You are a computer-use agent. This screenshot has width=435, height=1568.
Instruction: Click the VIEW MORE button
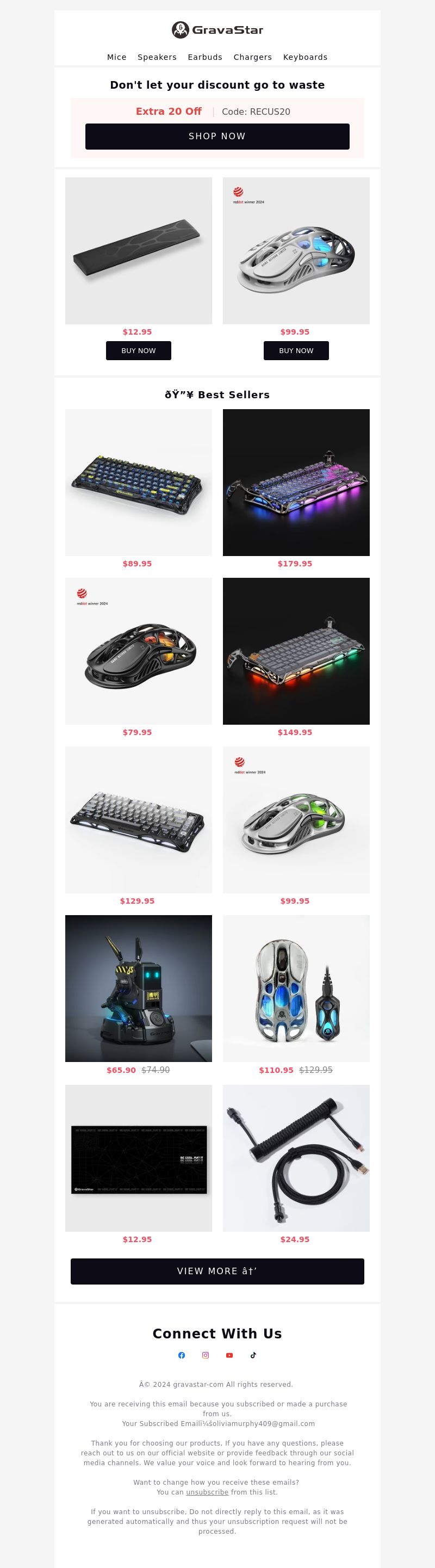217,1271
